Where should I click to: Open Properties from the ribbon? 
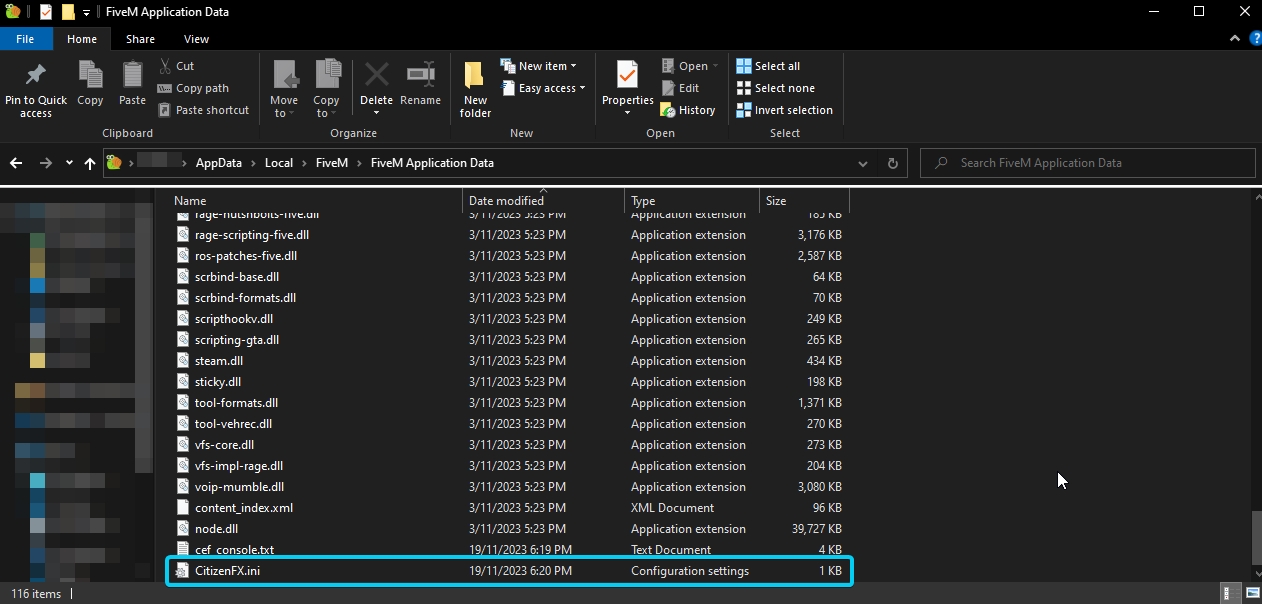tap(627, 76)
